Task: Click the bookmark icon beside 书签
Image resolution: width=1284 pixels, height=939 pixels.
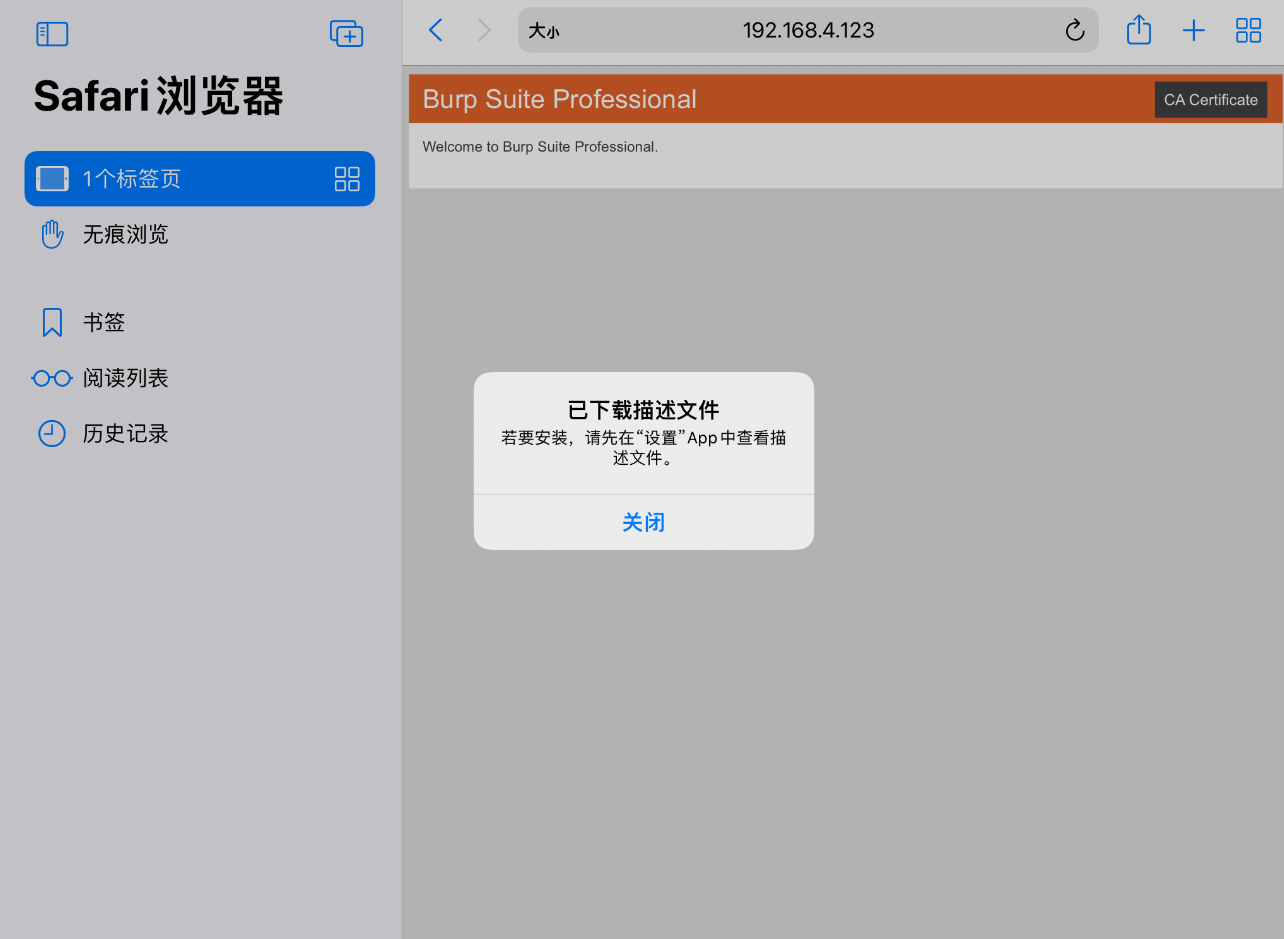Action: pyautogui.click(x=52, y=322)
